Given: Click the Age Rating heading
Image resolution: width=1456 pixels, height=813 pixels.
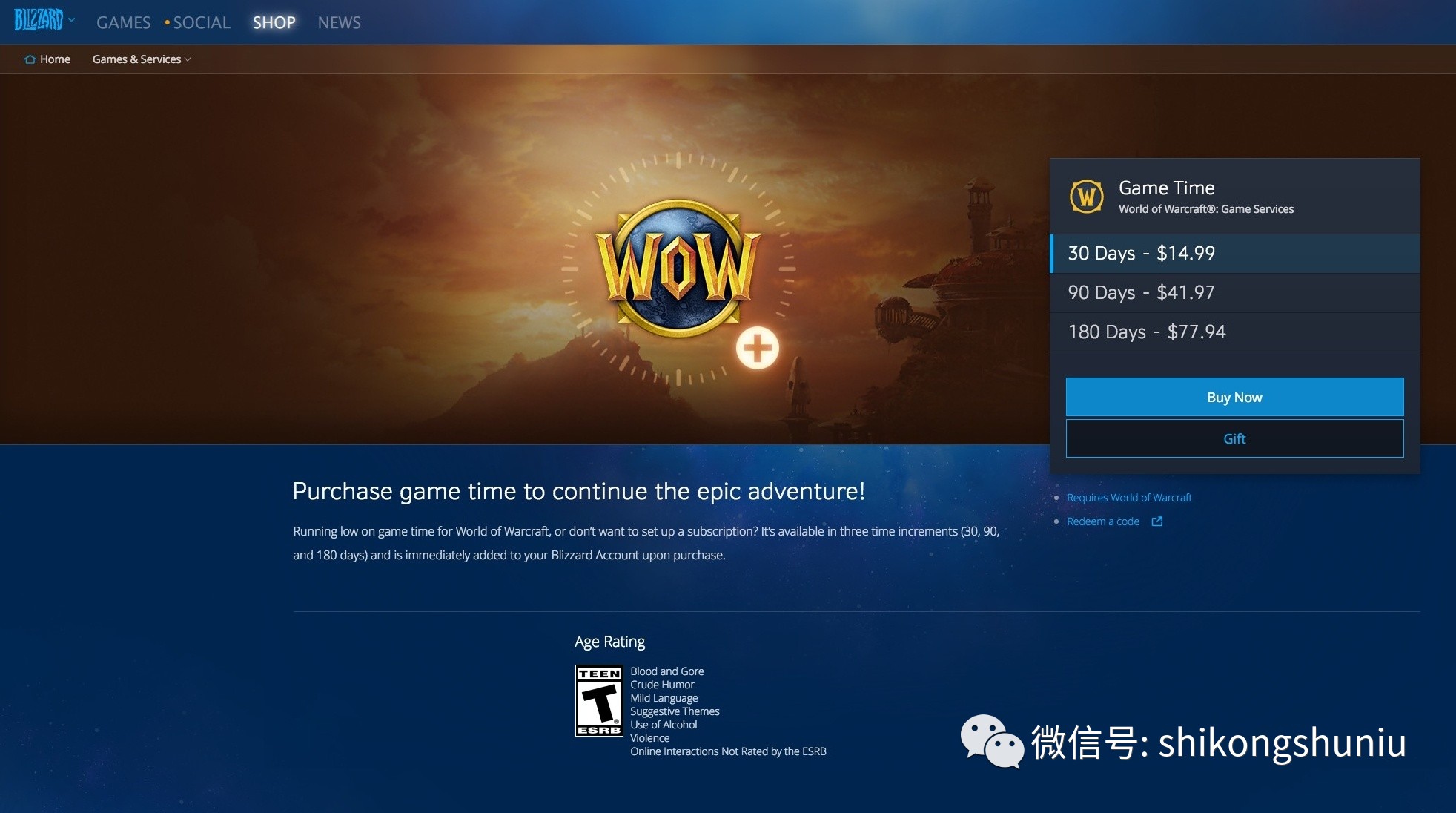Looking at the screenshot, I should point(609,642).
